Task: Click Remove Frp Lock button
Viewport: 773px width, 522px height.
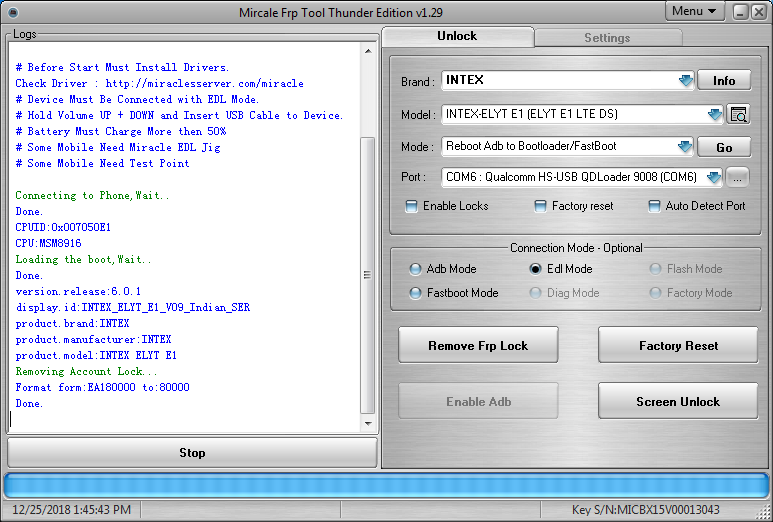Action: click(x=478, y=346)
